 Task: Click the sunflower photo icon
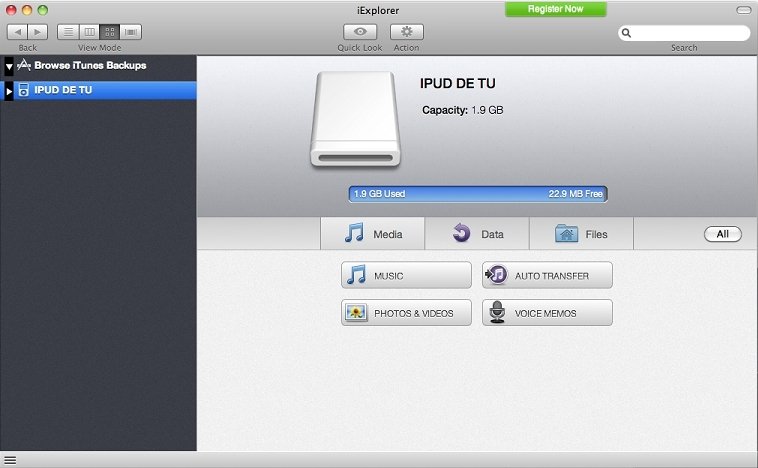point(356,312)
